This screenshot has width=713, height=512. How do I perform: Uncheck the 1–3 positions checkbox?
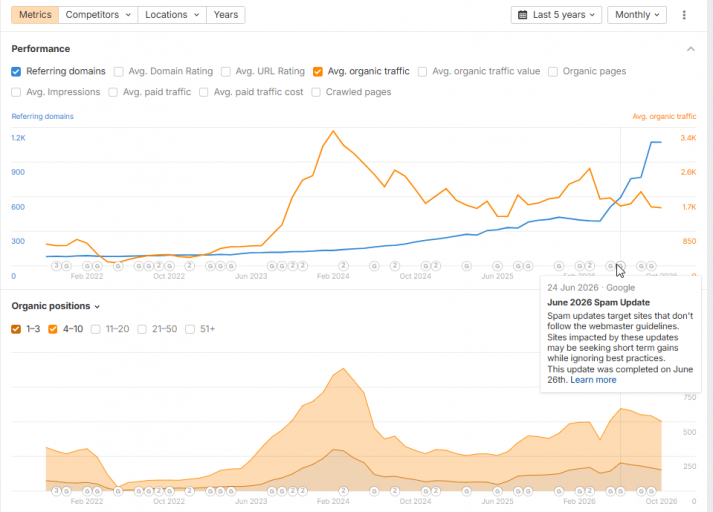16,329
